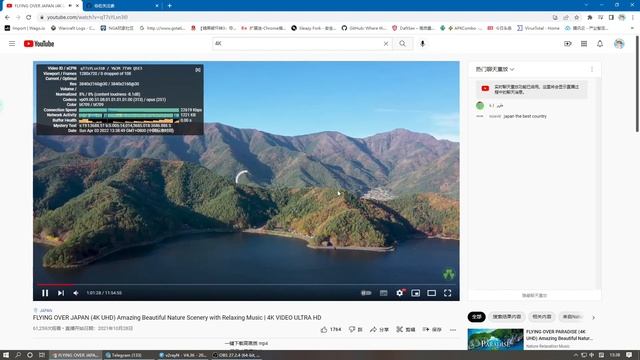The height and width of the screenshot is (360, 640).
Task: Open live chat three-dot options
Action: coord(592,69)
